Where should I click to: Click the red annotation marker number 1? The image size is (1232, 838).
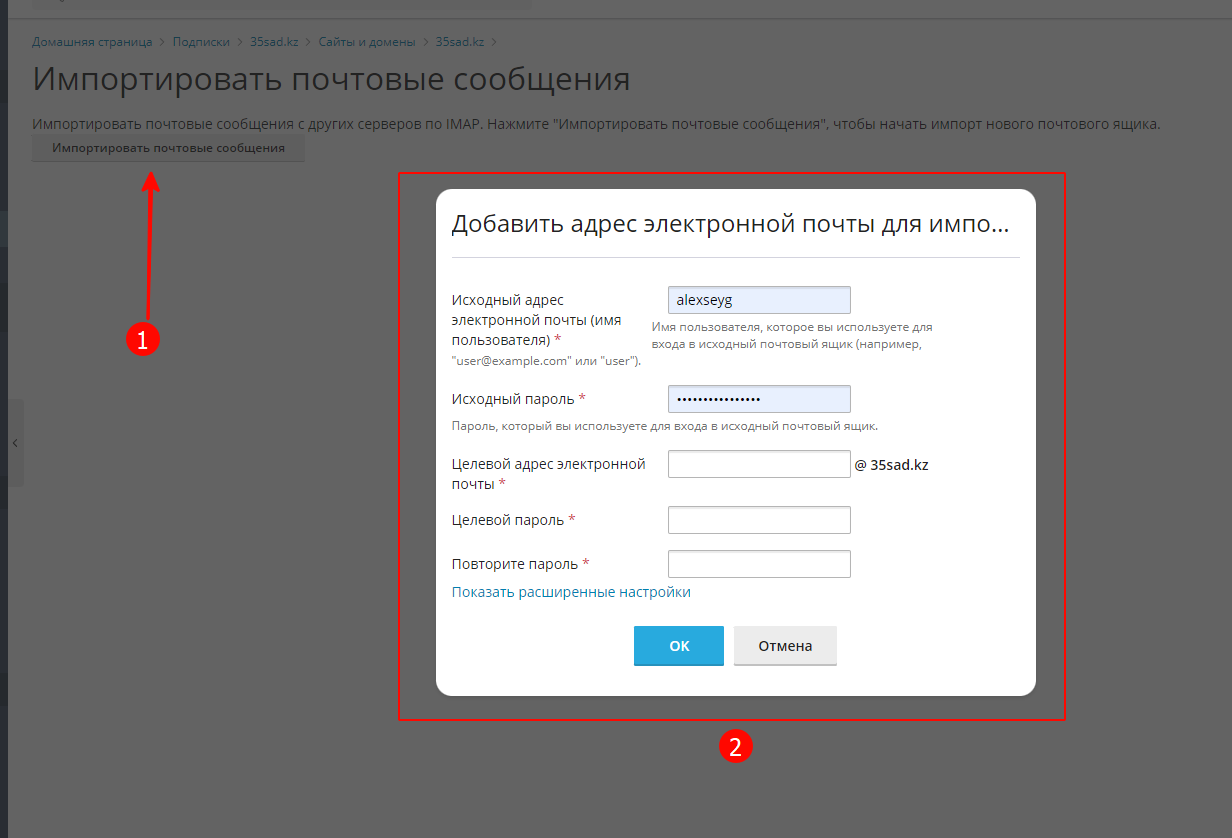click(x=142, y=340)
